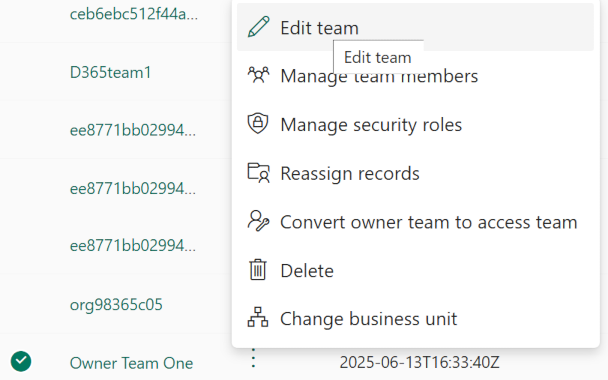608x380 pixels.
Task: Open Manage security roles option
Action: click(415, 124)
